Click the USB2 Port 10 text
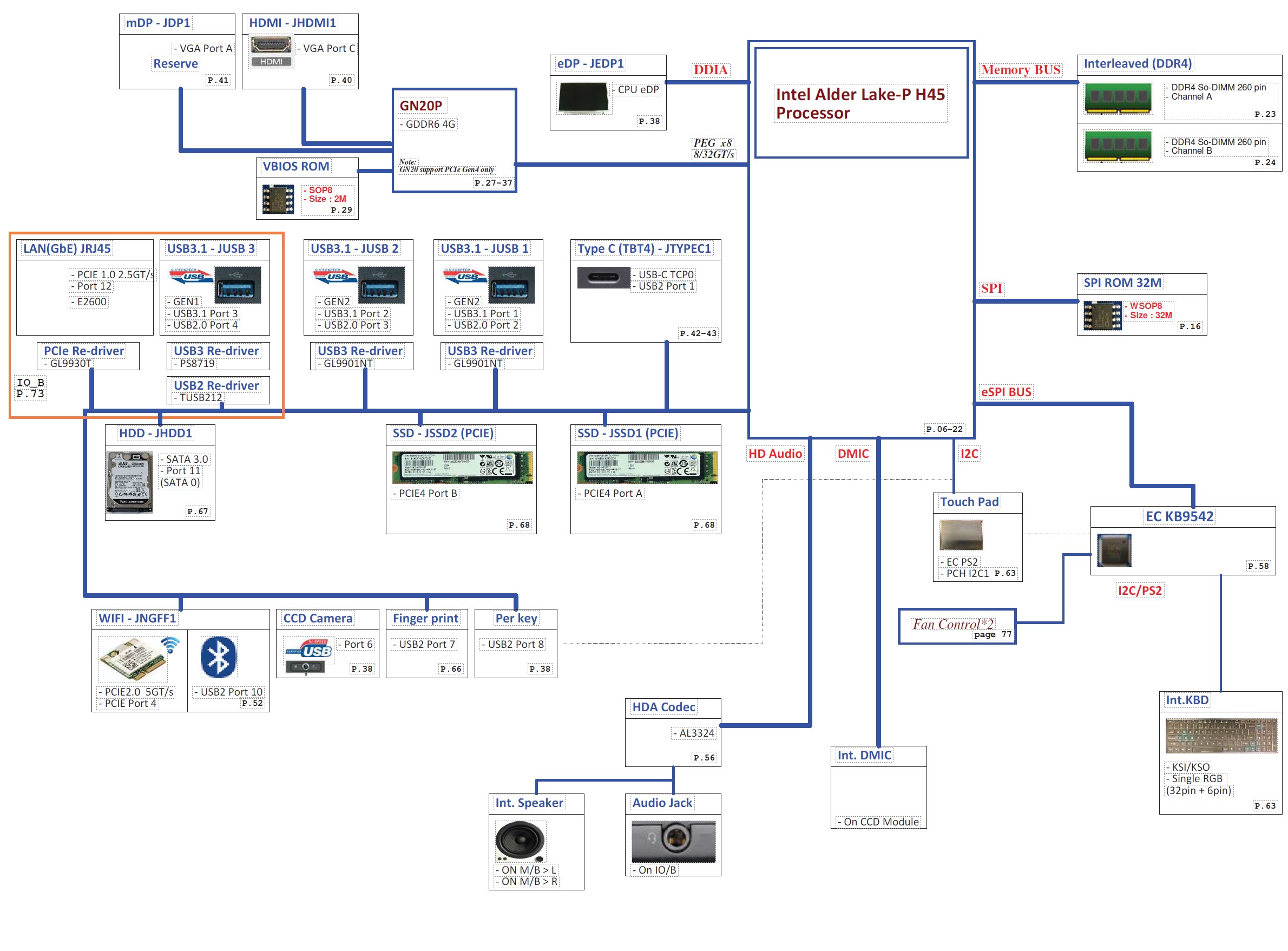1288x951 pixels. [228, 692]
